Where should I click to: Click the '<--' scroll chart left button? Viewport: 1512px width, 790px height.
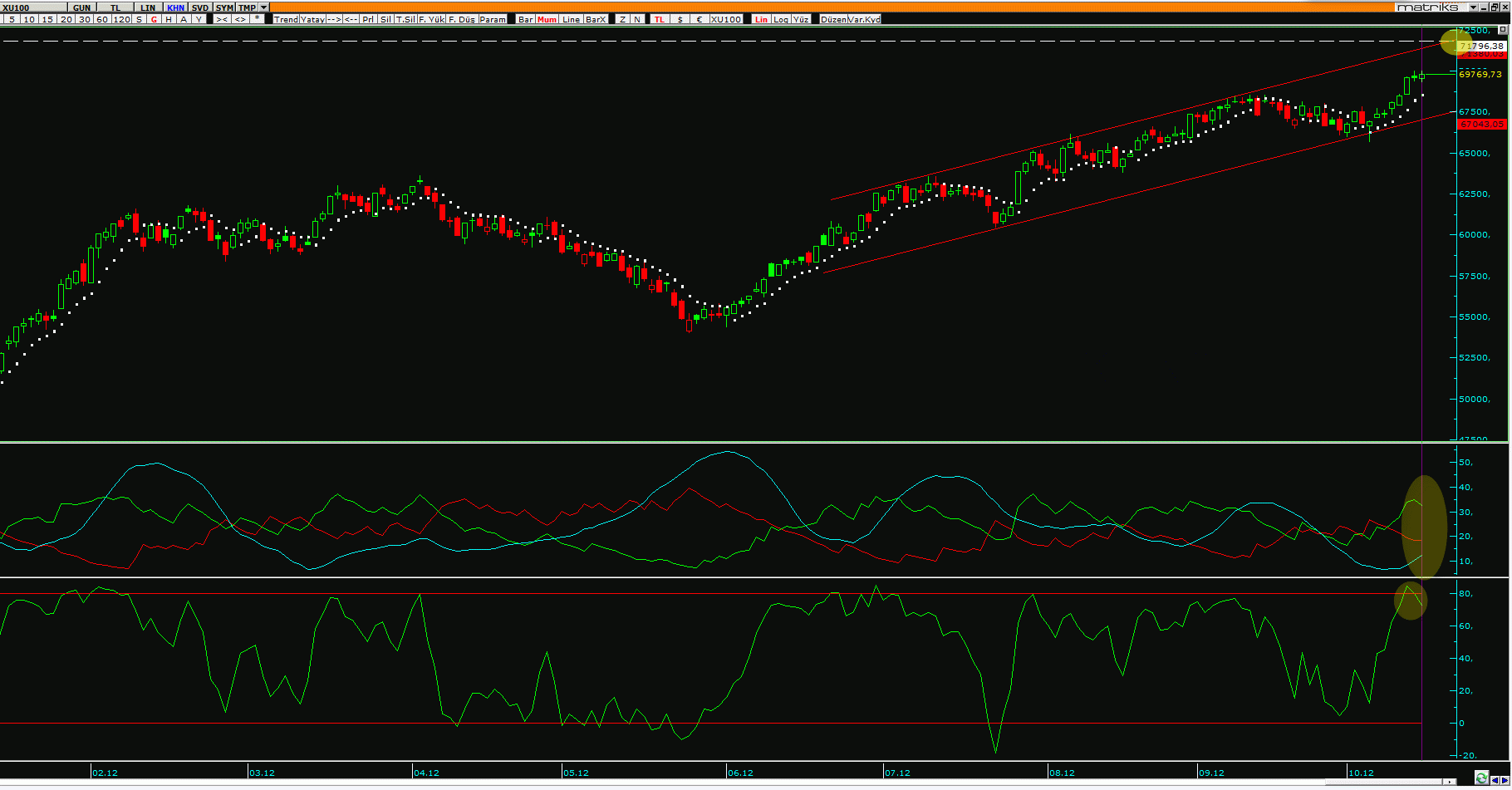point(351,19)
